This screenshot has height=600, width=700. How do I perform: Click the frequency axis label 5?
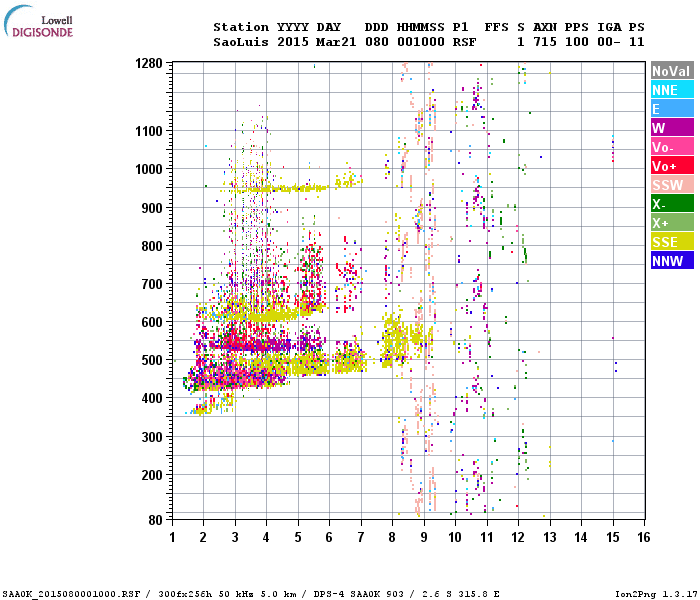coord(298,537)
